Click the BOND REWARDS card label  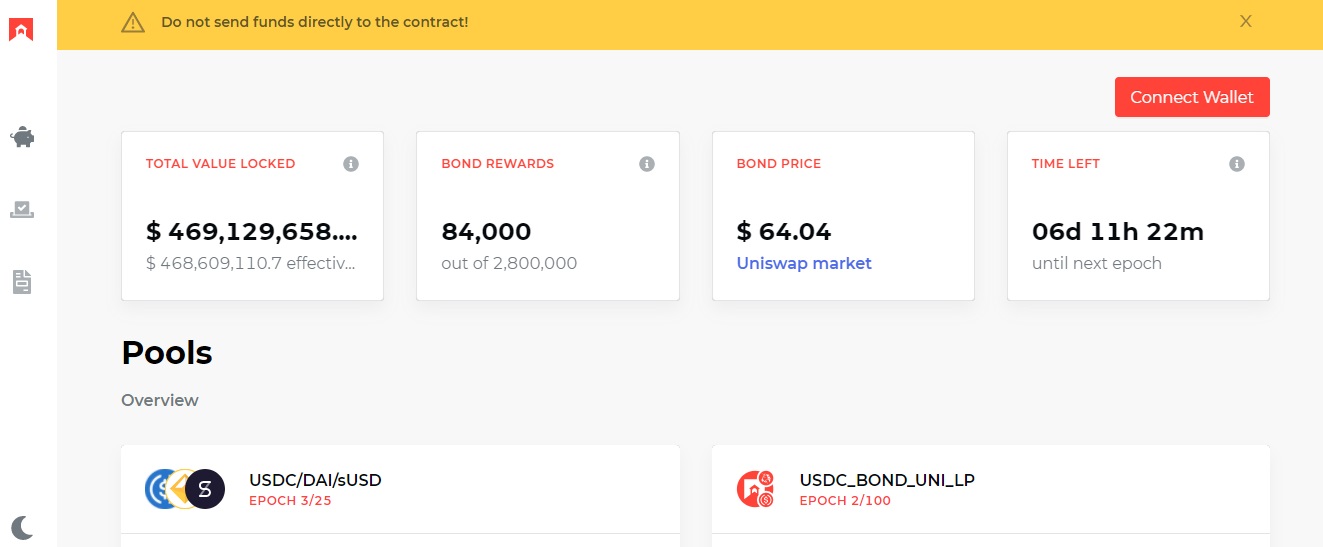498,164
